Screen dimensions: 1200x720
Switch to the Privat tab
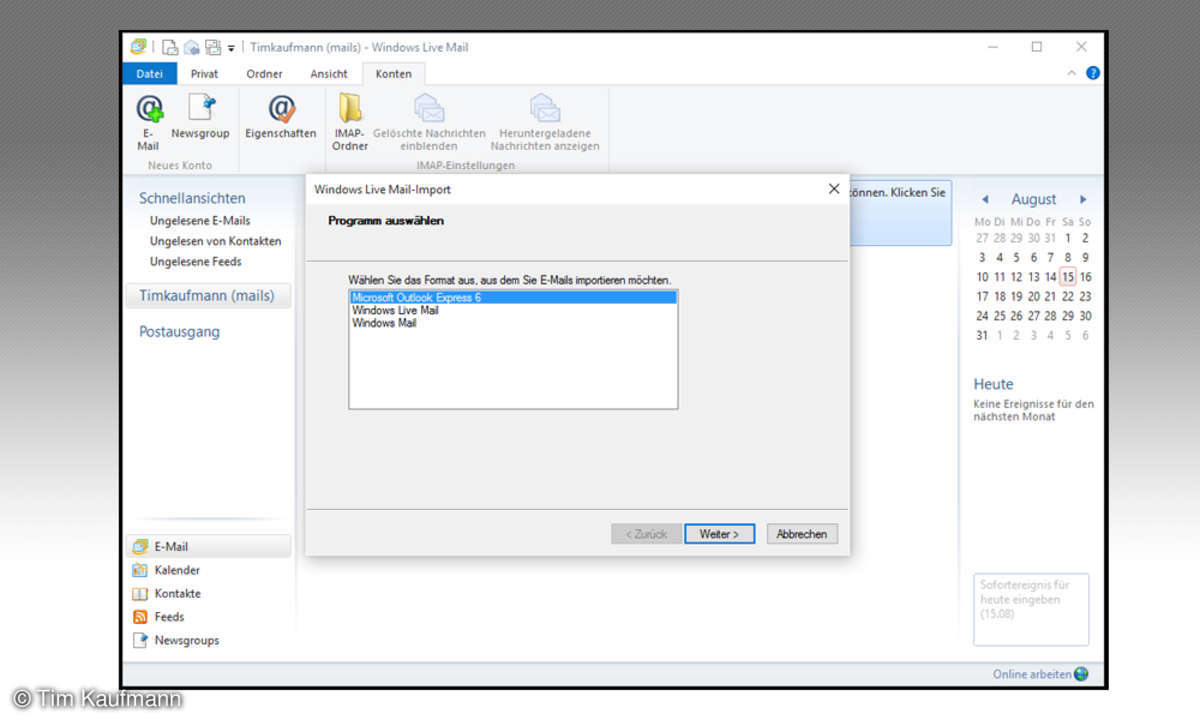click(205, 73)
